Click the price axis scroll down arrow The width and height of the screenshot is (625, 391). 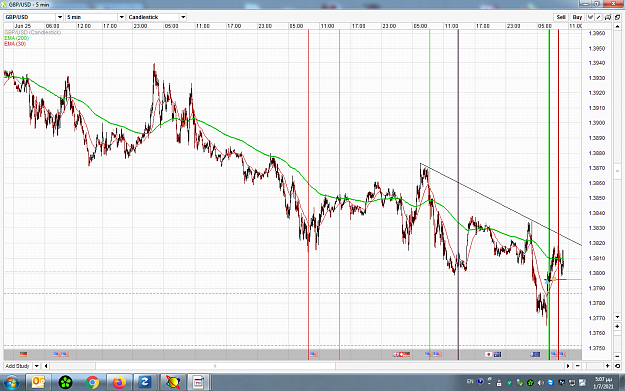click(617, 317)
